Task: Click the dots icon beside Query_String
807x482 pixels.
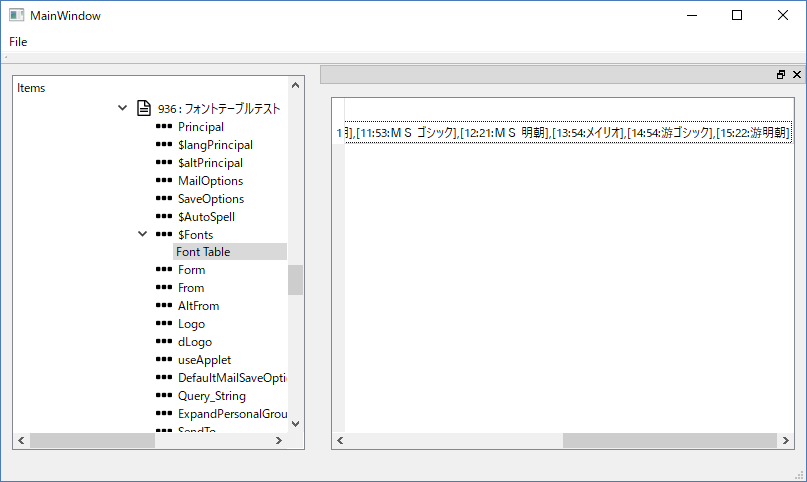Action: coord(164,395)
